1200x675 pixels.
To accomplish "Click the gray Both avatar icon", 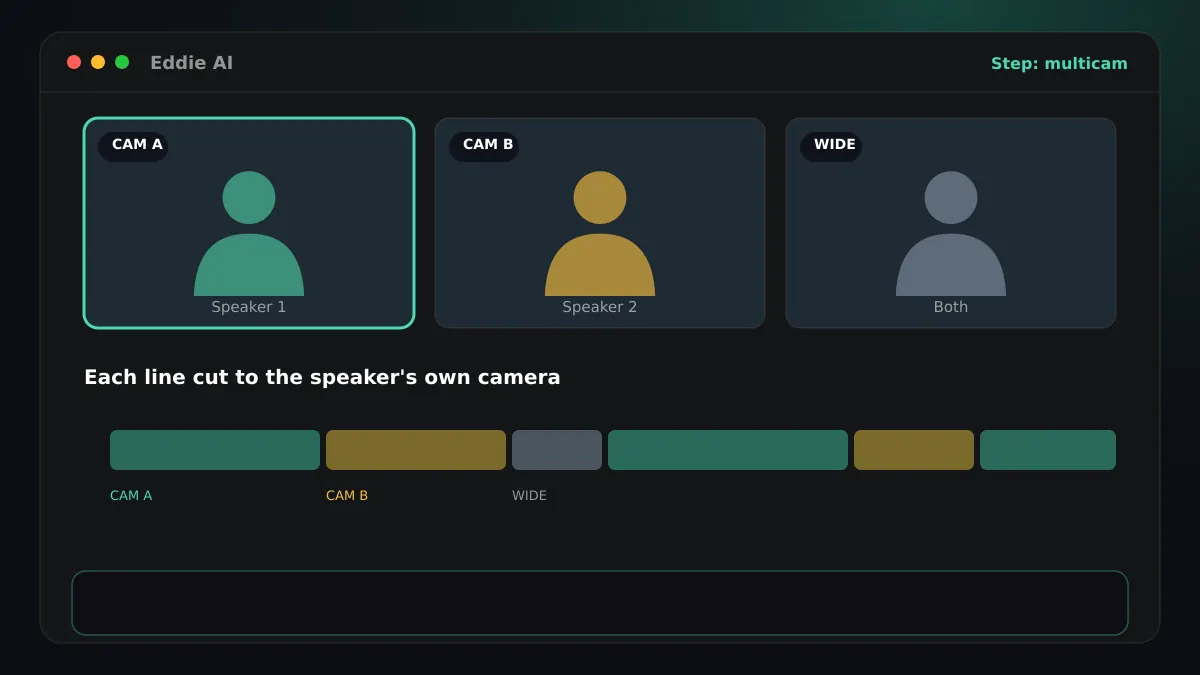I will point(951,233).
